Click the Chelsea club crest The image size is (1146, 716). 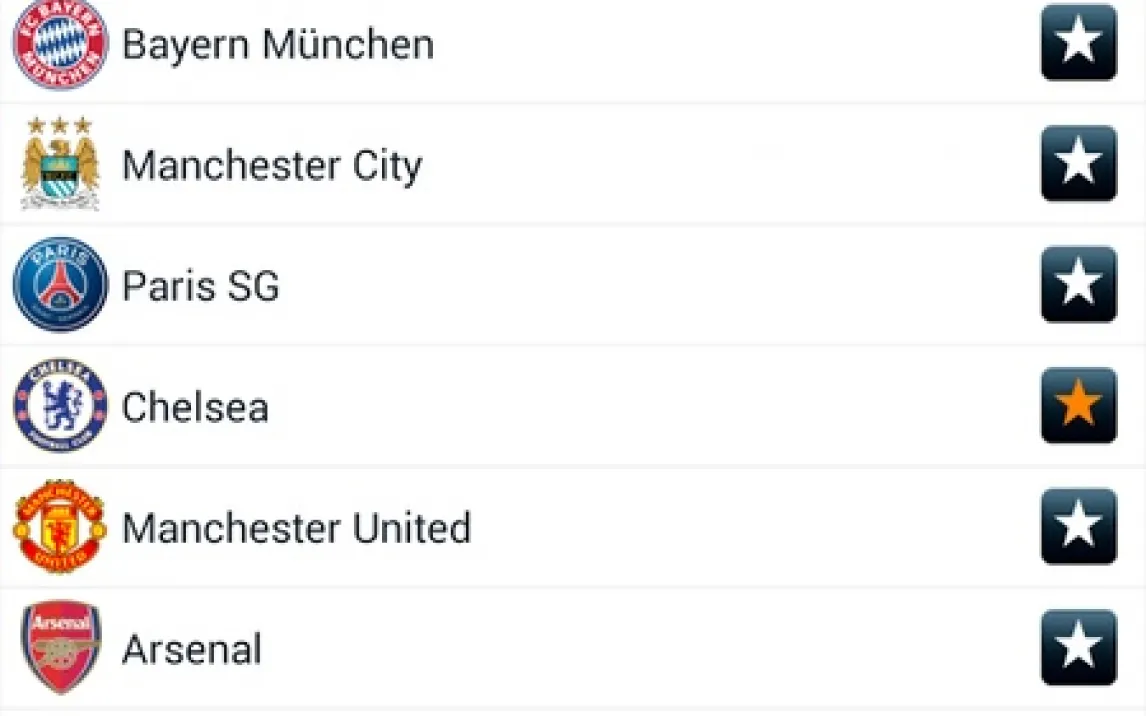tap(60, 406)
